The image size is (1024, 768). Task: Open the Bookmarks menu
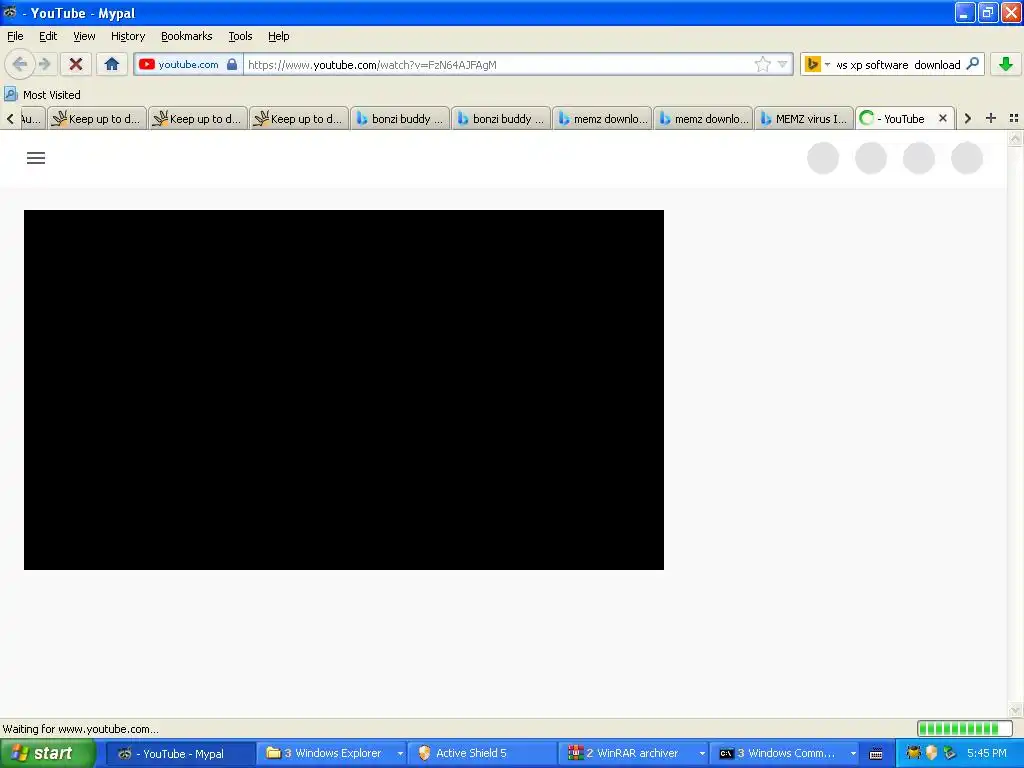point(186,36)
